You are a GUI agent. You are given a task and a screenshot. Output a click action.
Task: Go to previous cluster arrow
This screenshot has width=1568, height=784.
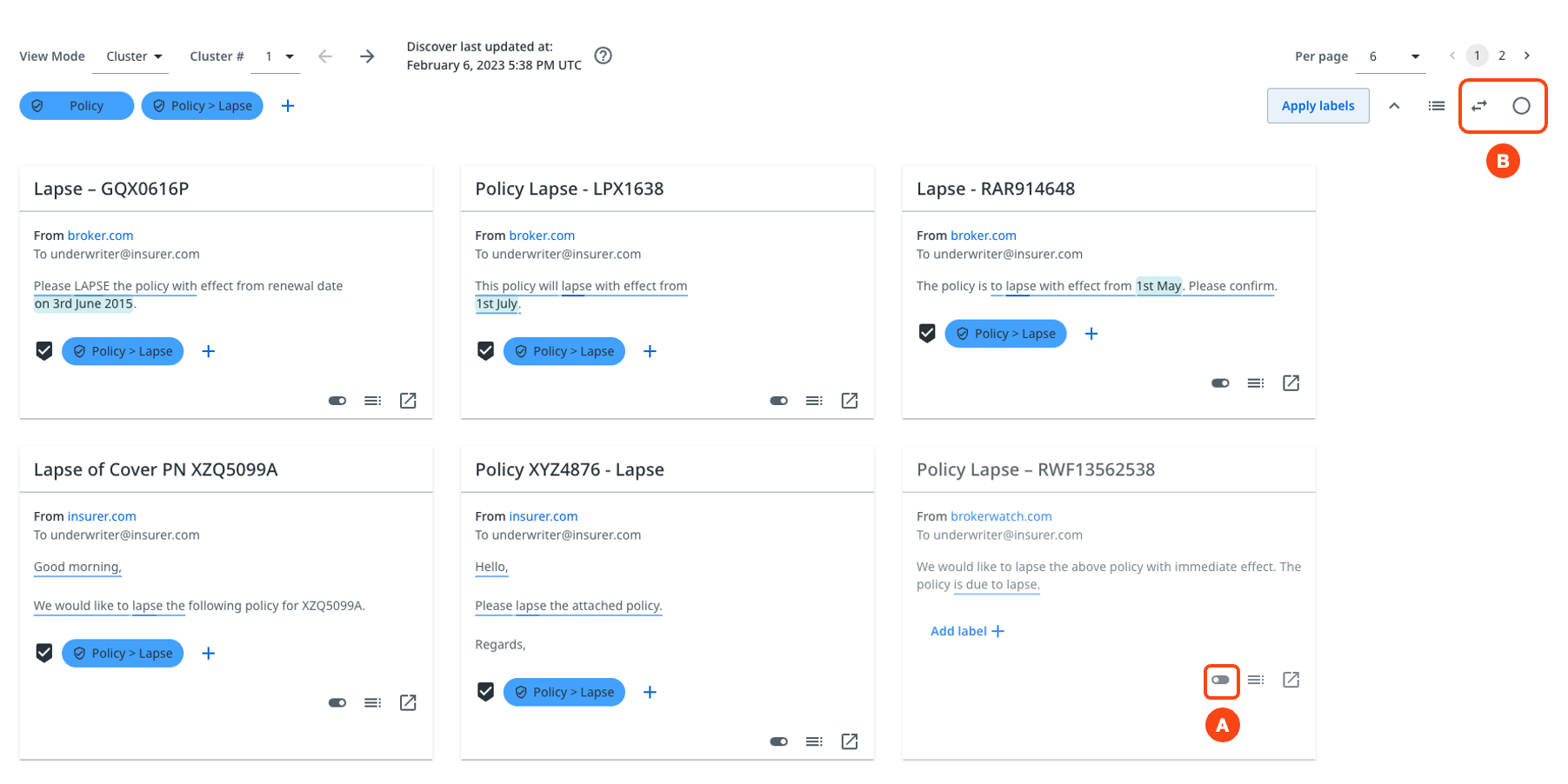click(325, 56)
